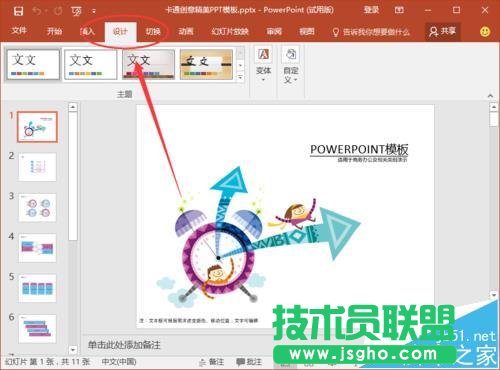Click the 登录 sign-in link
Viewport: 500px width, 370px height.
[371, 10]
